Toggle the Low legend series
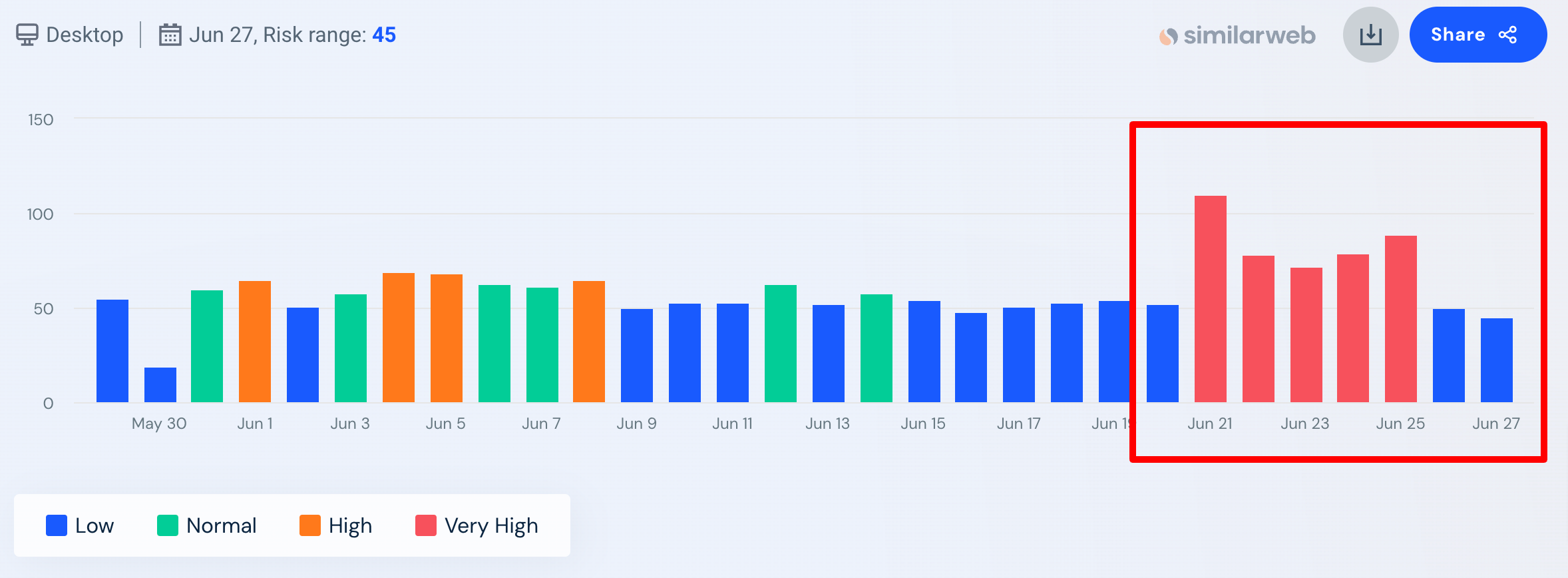This screenshot has width=1568, height=578. (x=80, y=525)
